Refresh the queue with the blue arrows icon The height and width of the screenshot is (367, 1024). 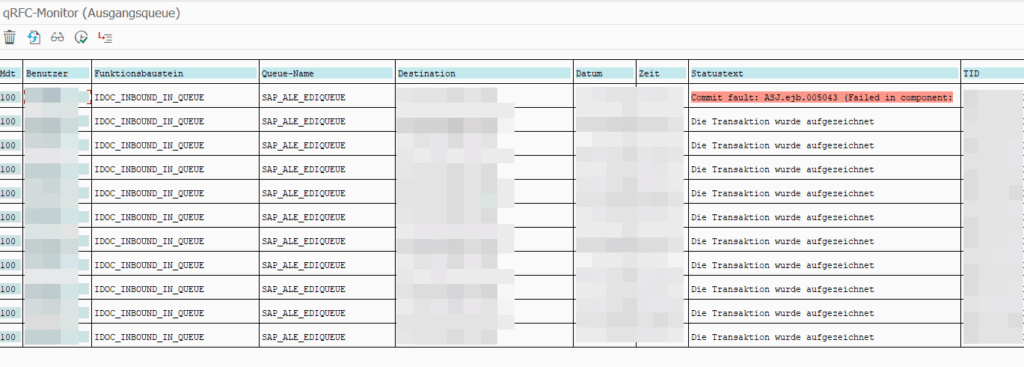click(x=34, y=38)
